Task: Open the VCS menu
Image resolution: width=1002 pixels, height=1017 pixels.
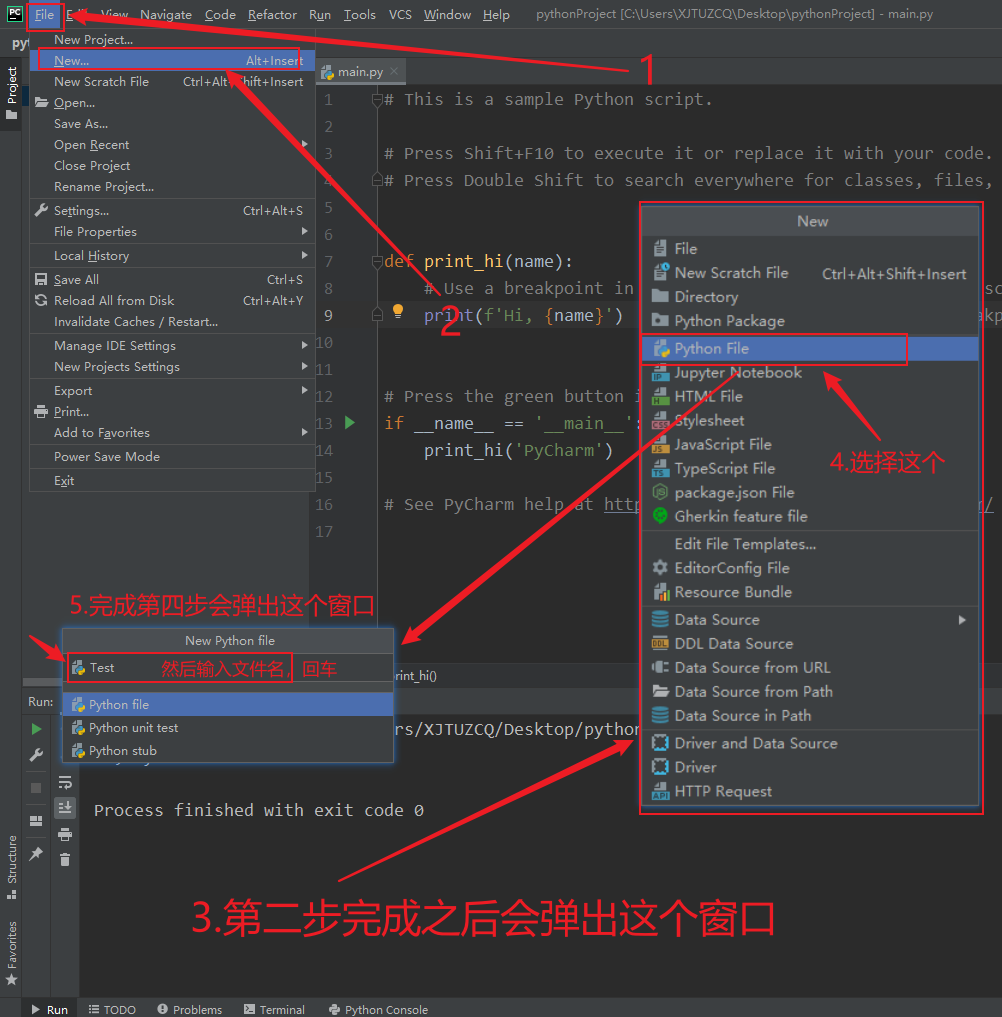Action: (x=400, y=14)
